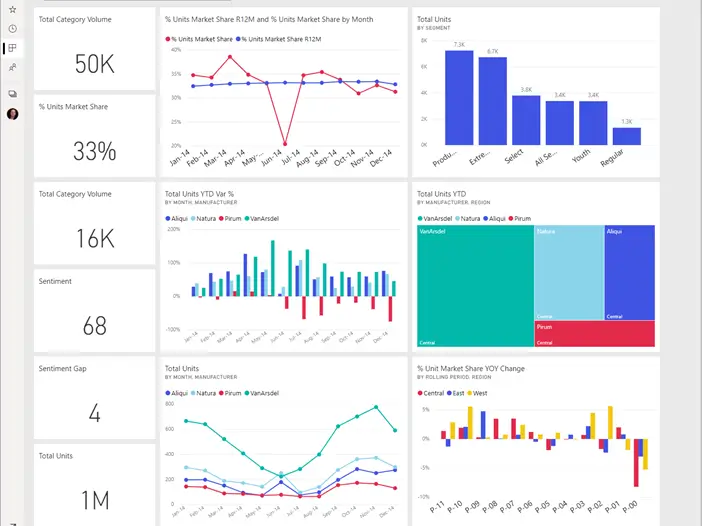Click the red Pirum treemap block
Viewport: 702px width, 526px height.
coord(594,334)
